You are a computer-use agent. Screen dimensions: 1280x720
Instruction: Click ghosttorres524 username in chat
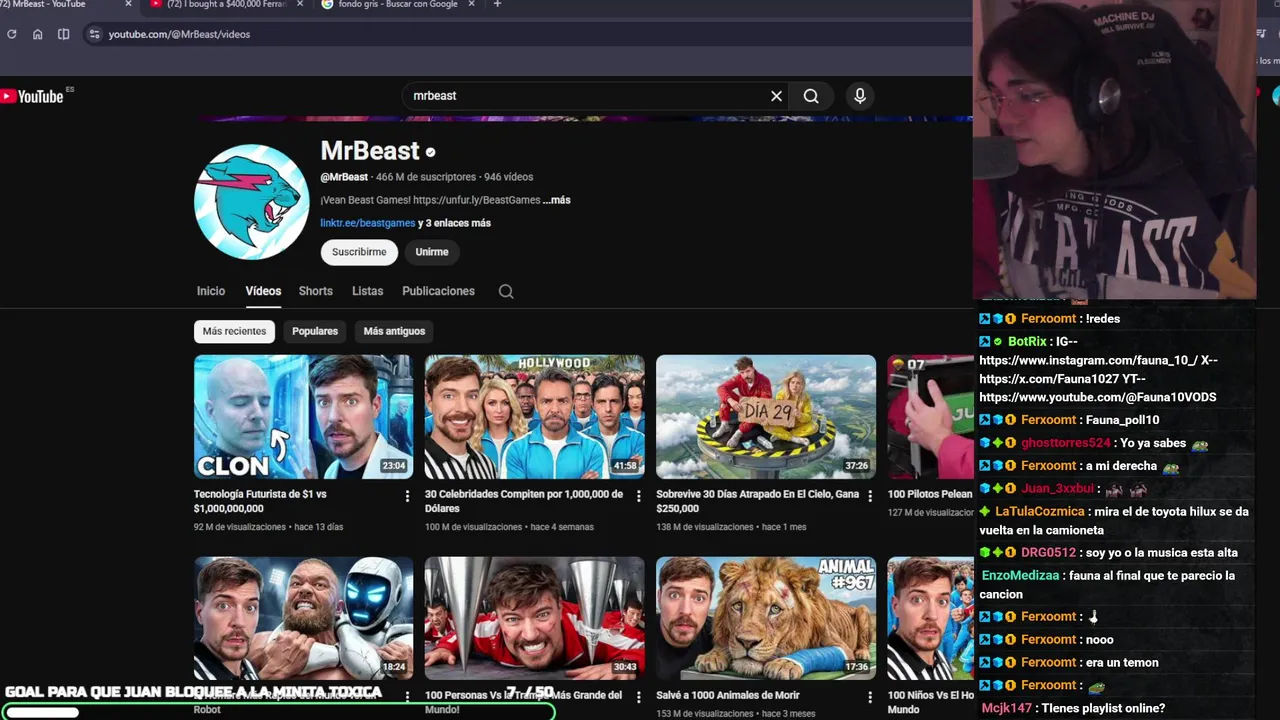pos(1065,443)
